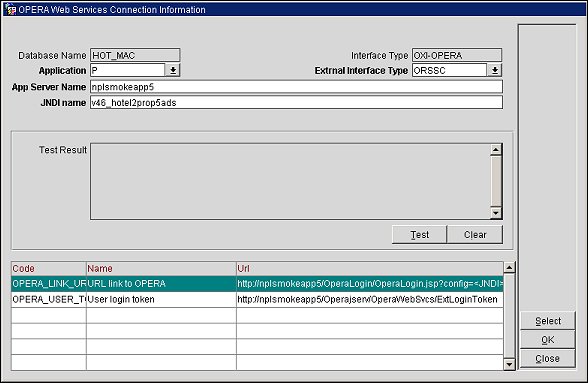
Task: Click the Application field containing P
Action: pos(128,70)
